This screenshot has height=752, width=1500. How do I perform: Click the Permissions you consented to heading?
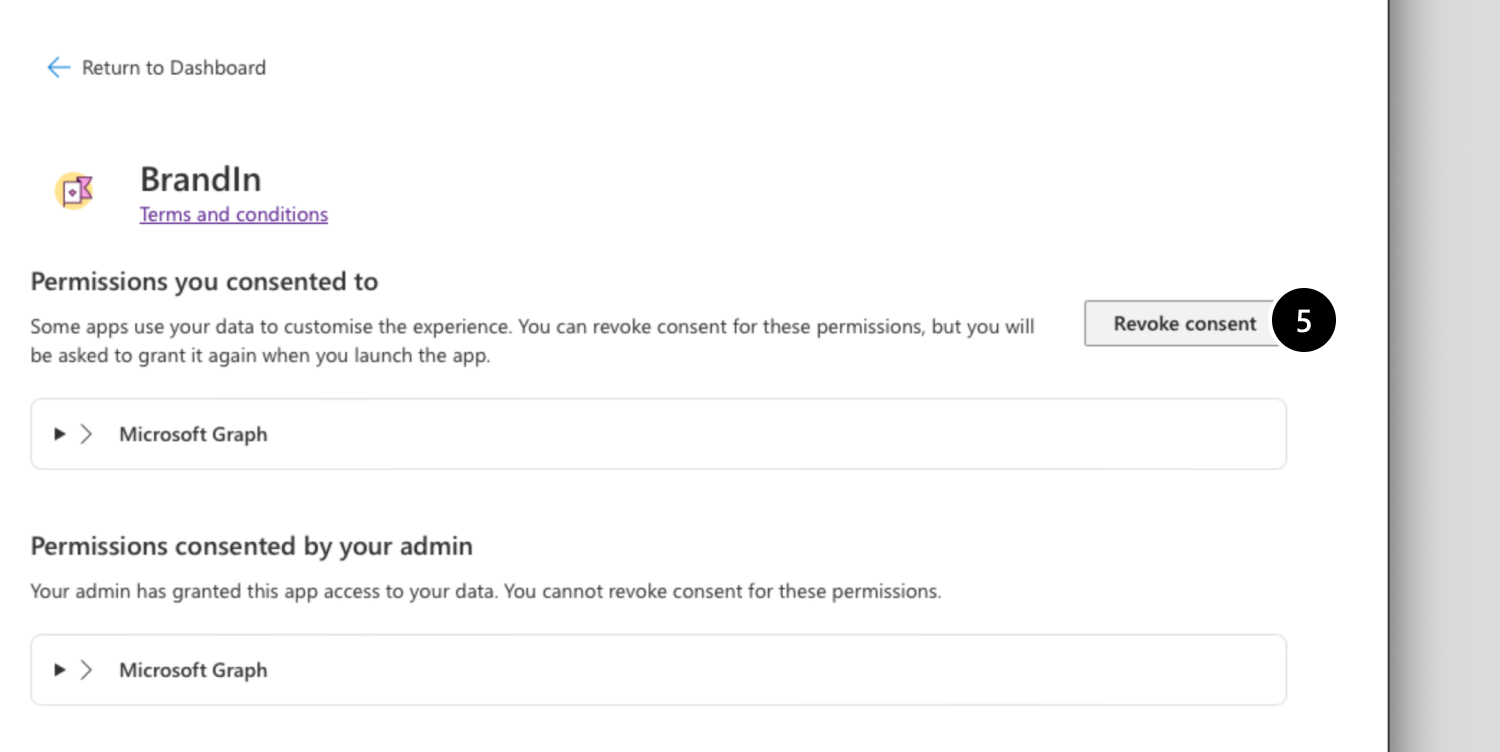coord(204,282)
